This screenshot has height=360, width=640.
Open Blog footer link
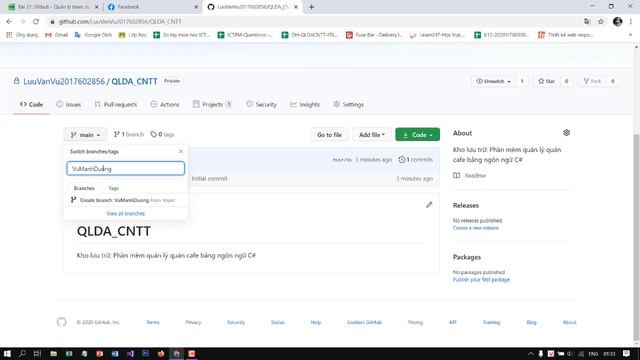point(531,322)
